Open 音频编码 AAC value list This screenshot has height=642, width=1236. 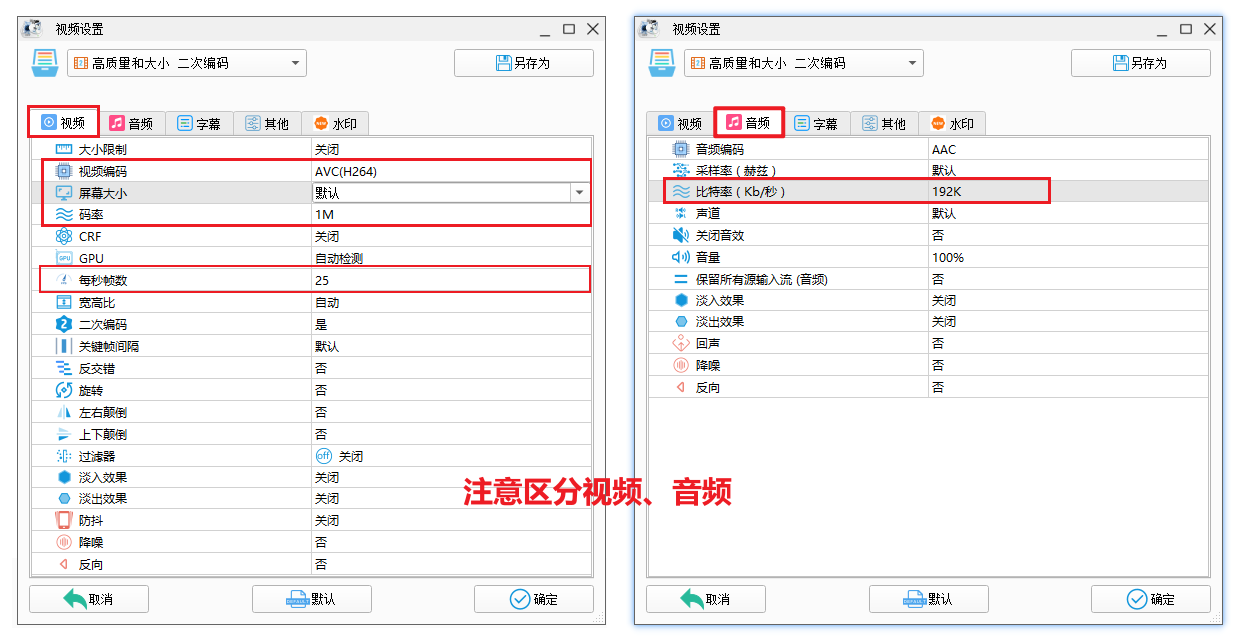pyautogui.click(x=1068, y=149)
